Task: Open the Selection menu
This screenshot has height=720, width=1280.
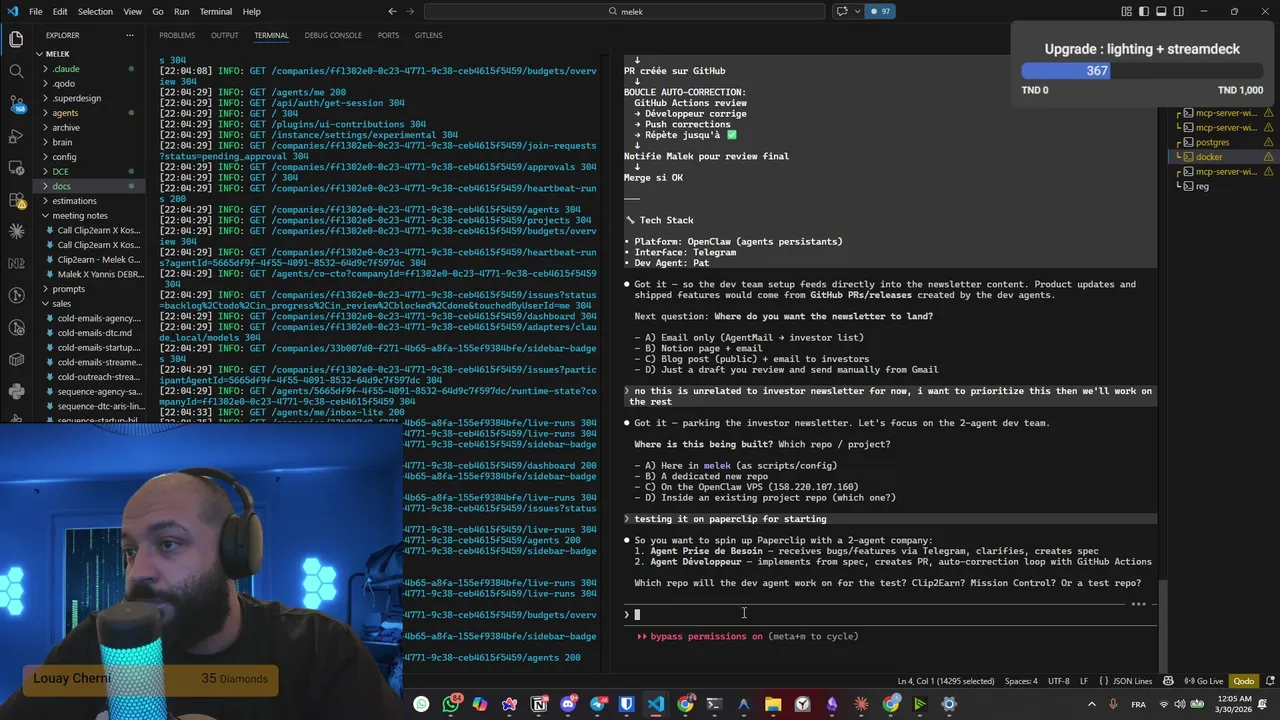Action: (x=95, y=11)
